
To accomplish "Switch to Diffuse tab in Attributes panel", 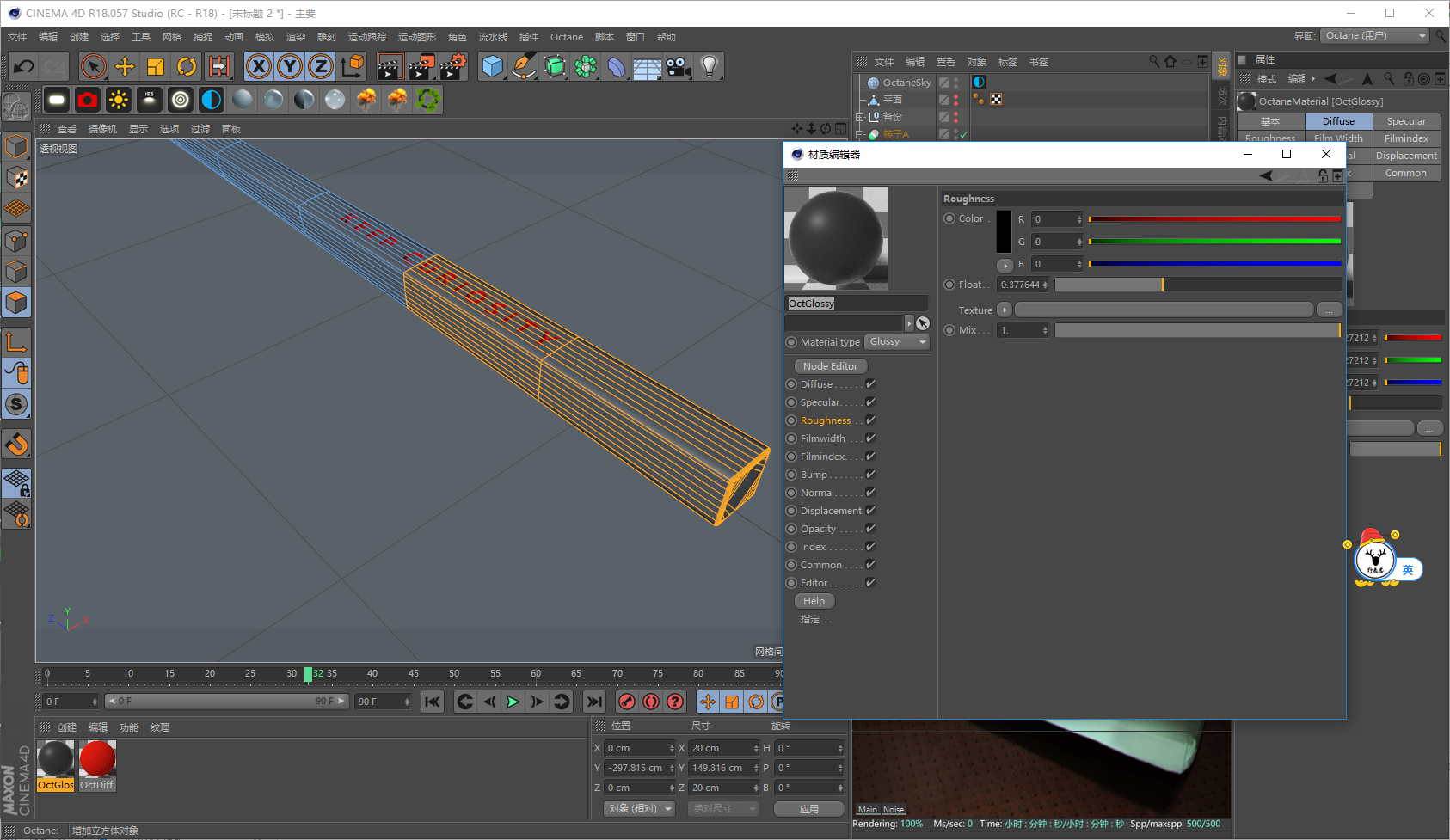I will pos(1338,121).
